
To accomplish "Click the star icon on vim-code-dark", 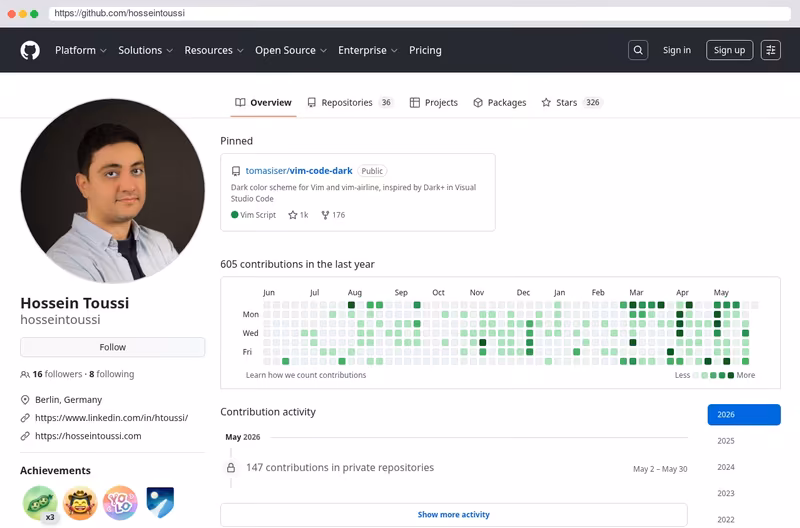I will [x=292, y=215].
